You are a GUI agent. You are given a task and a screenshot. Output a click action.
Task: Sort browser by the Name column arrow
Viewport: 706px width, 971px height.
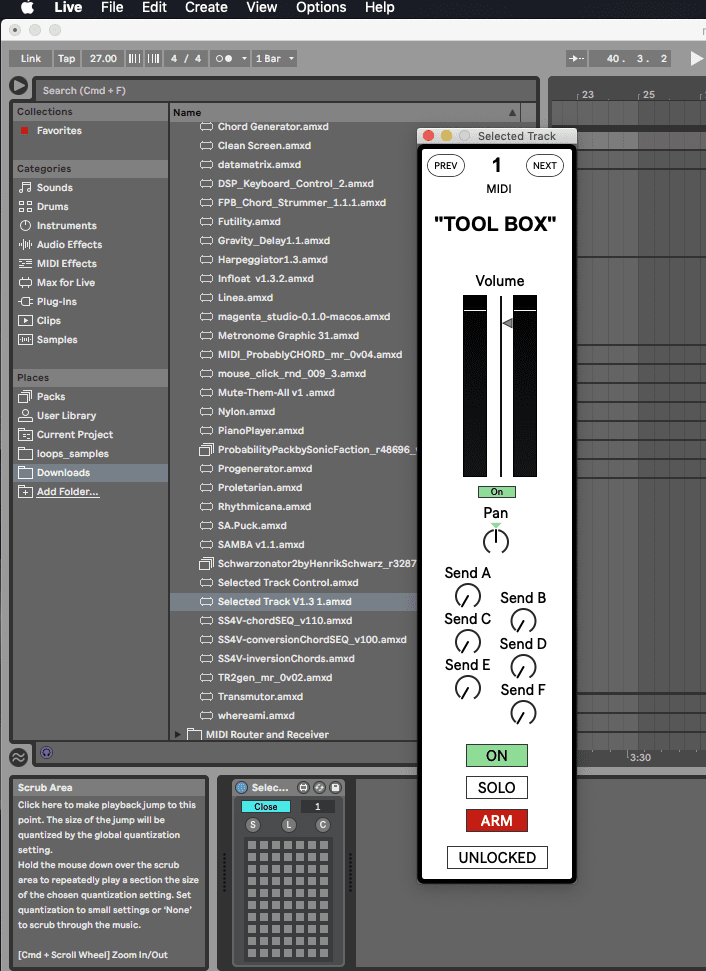point(512,113)
